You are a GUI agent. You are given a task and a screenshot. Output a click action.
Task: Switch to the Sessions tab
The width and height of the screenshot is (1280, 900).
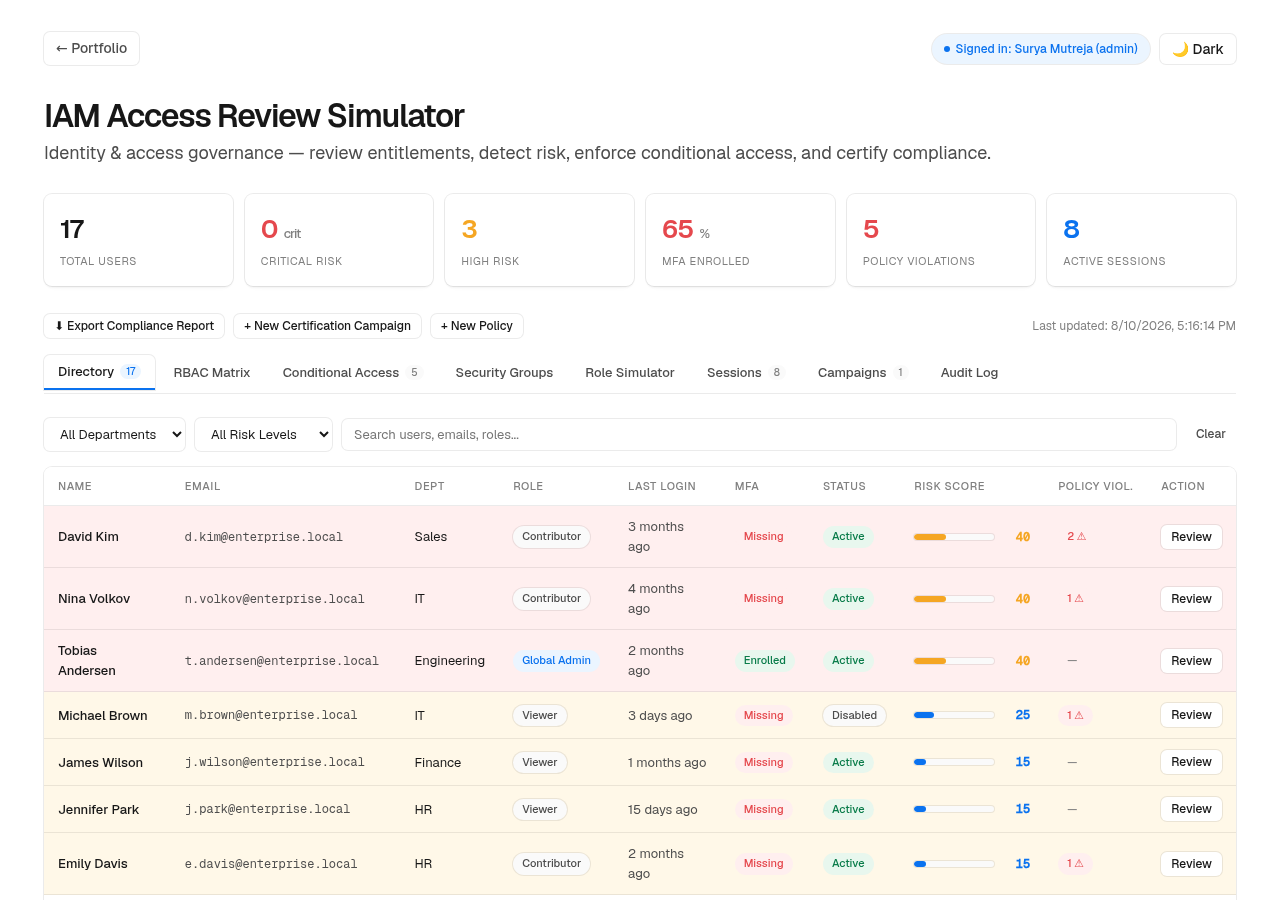745,373
